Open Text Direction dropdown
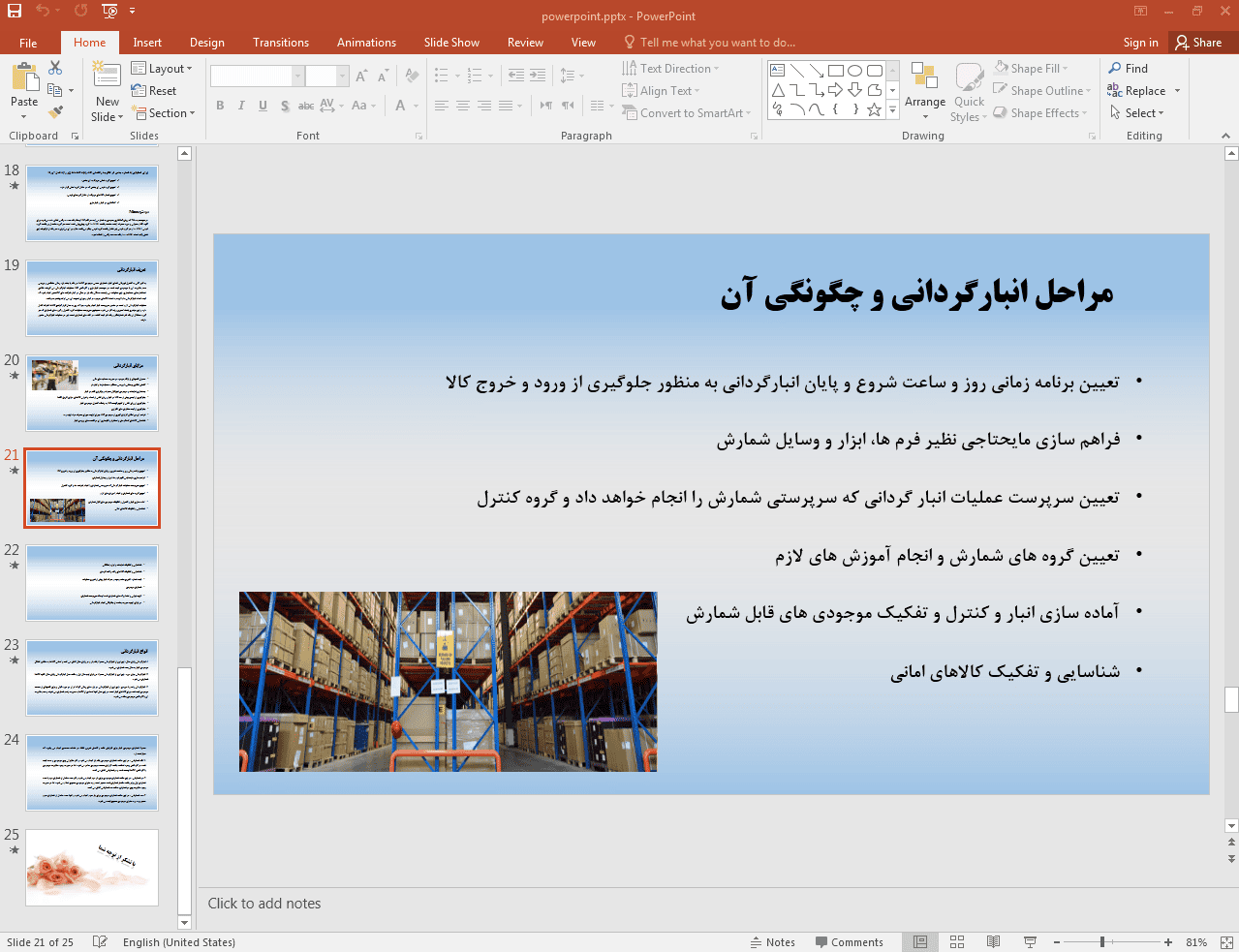The image size is (1239, 952). click(x=670, y=69)
